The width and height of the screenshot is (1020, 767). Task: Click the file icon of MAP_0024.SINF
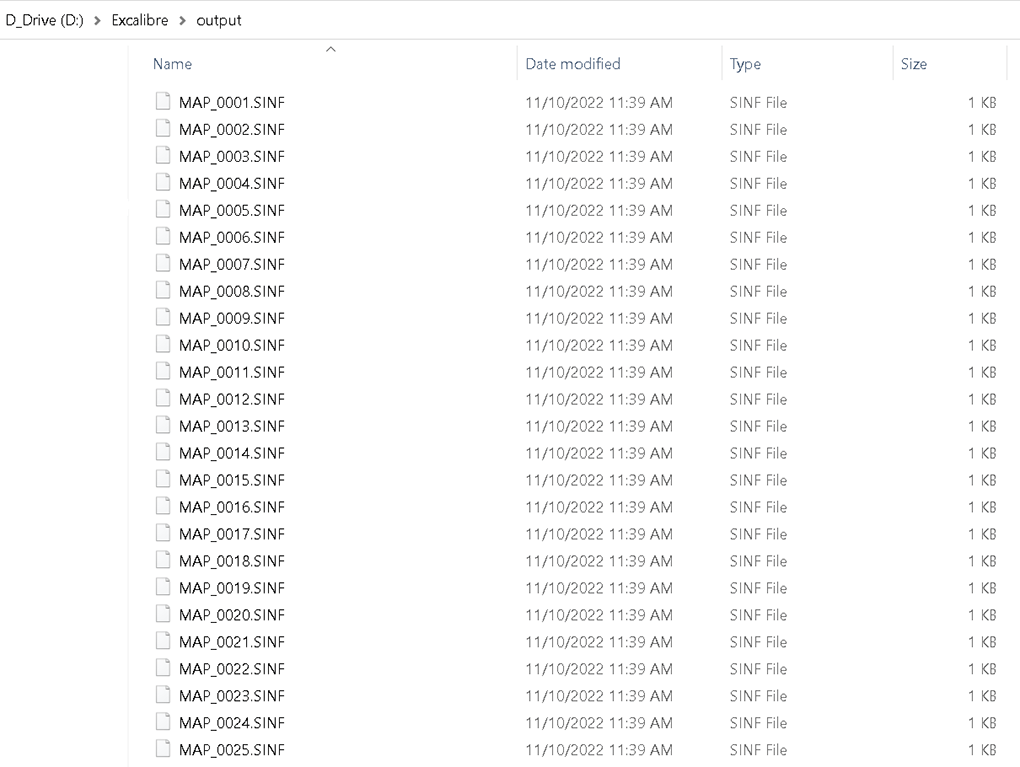(x=163, y=722)
